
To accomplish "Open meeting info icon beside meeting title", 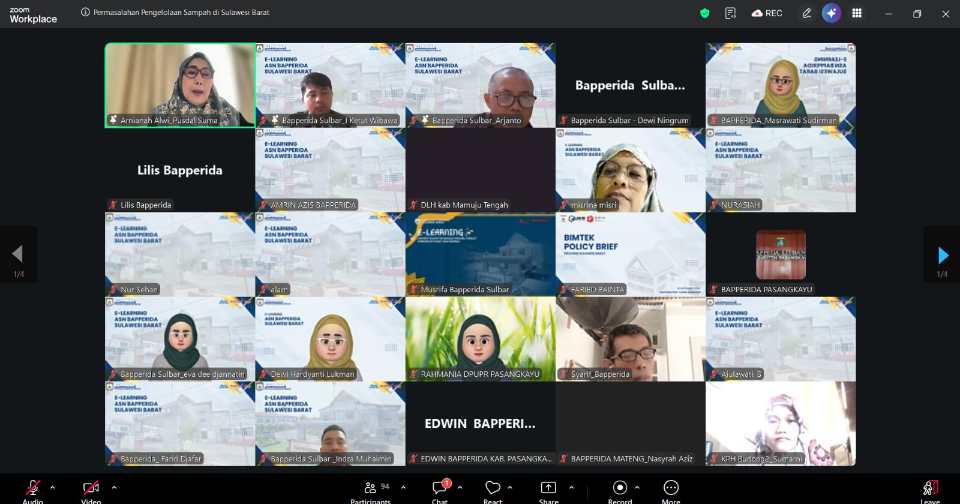I will [85, 12].
